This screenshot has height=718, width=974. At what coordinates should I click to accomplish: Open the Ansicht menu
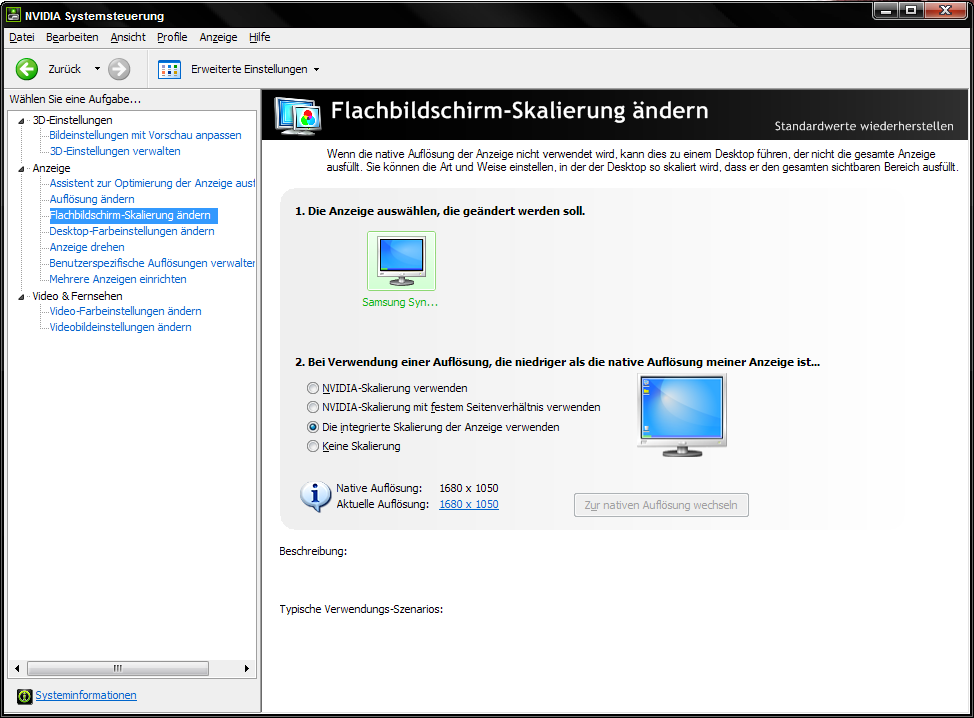click(x=128, y=37)
